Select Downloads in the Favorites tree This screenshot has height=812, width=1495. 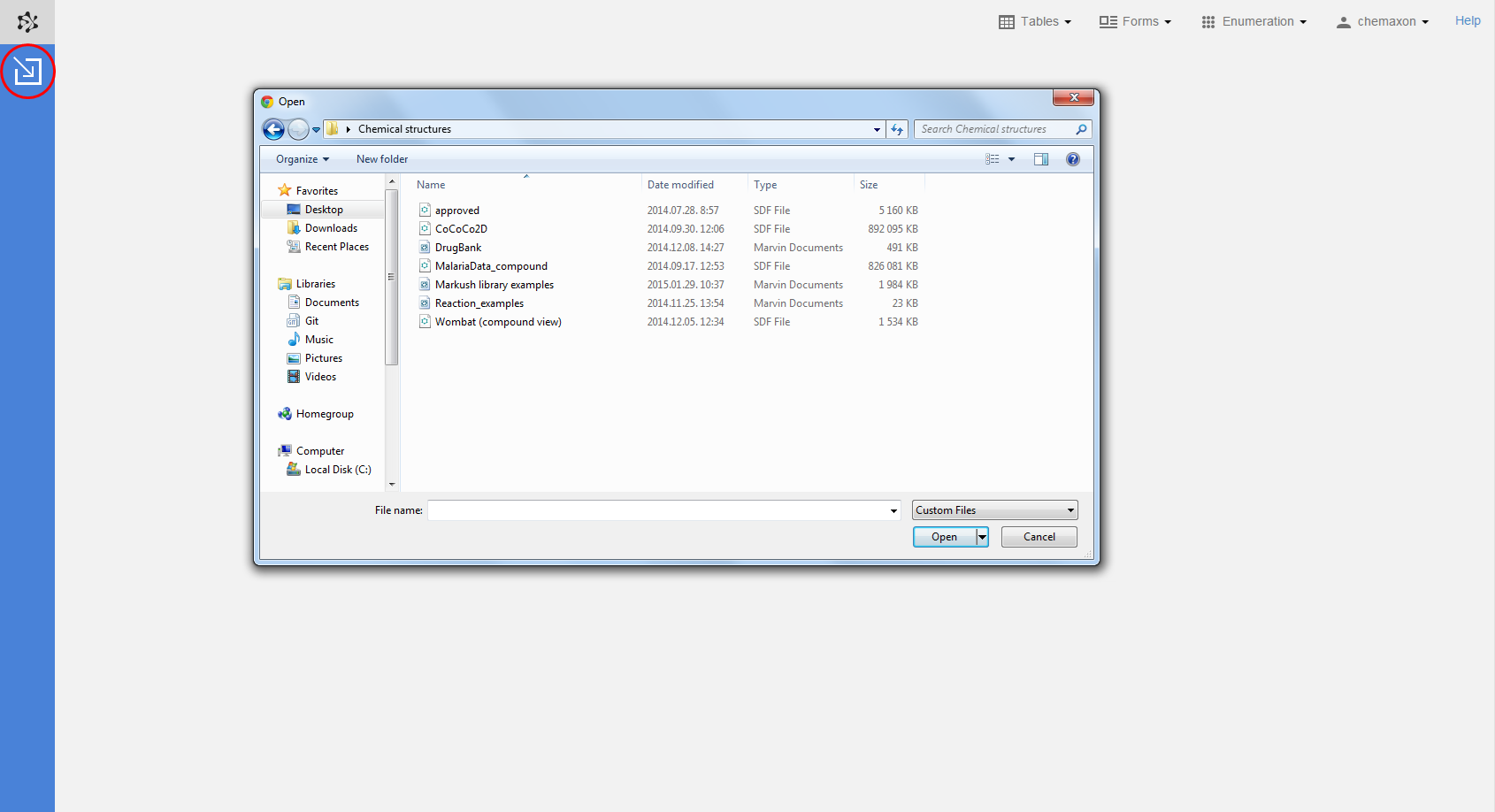tap(331, 228)
